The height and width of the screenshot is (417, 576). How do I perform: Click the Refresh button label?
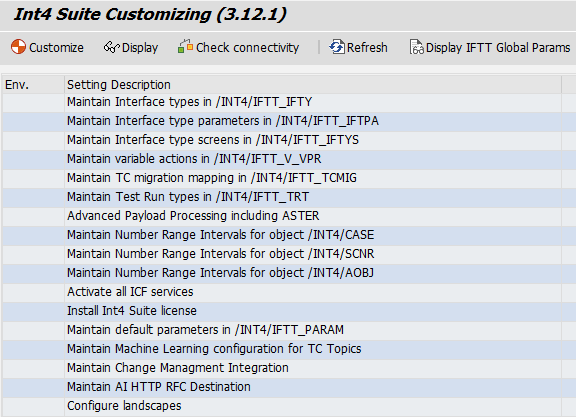point(367,48)
